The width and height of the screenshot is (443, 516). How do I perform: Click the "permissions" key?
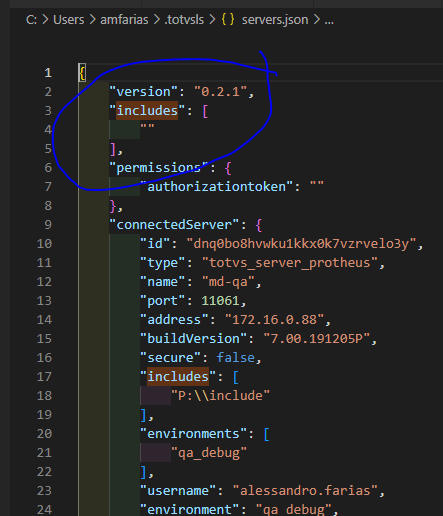159,168
